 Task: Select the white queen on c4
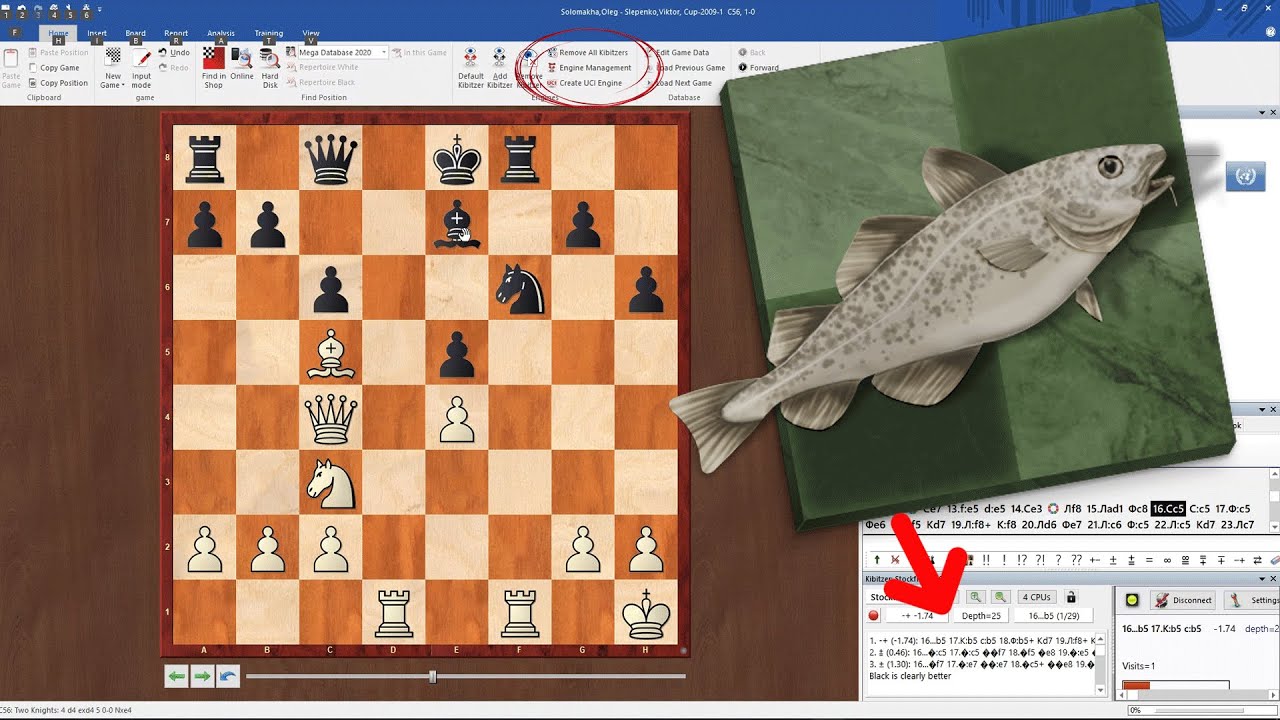click(x=332, y=417)
